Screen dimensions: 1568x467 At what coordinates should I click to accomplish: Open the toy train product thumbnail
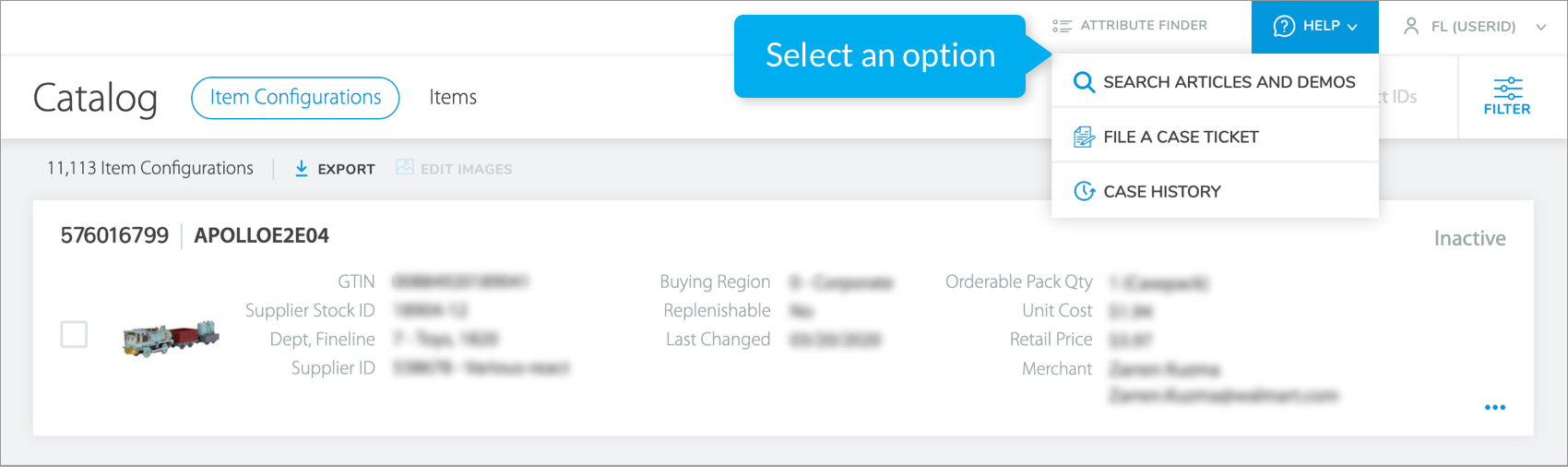coord(171,339)
